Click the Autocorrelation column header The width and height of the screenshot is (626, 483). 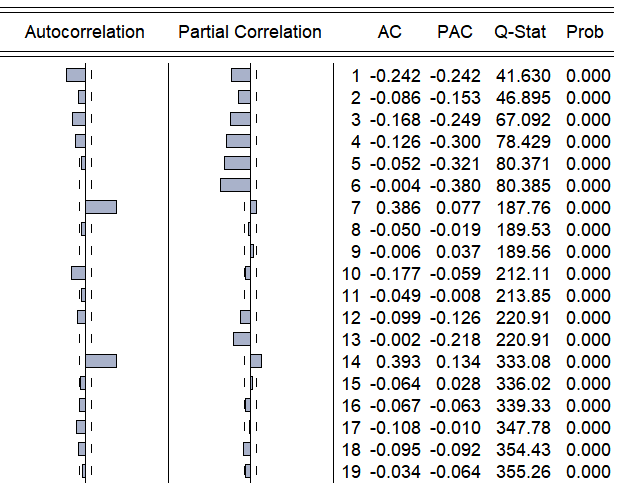coord(84,32)
